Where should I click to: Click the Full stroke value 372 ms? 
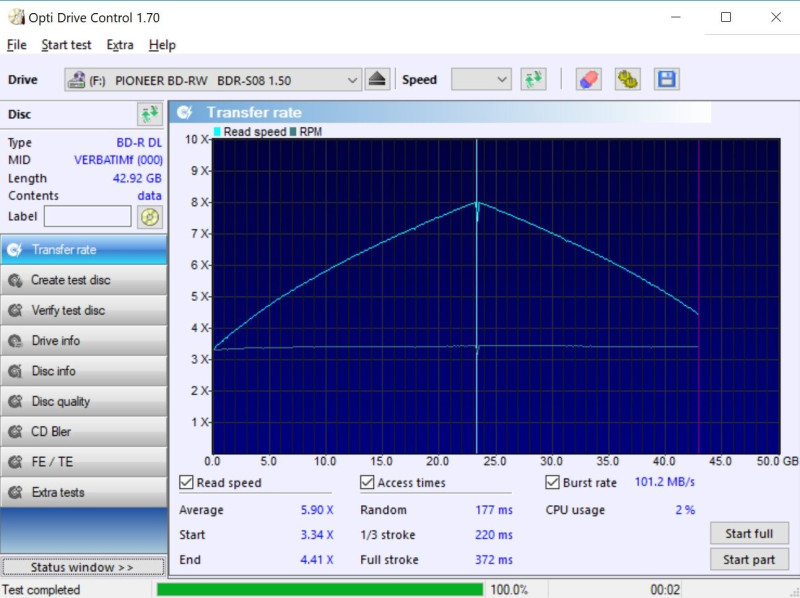click(x=494, y=560)
